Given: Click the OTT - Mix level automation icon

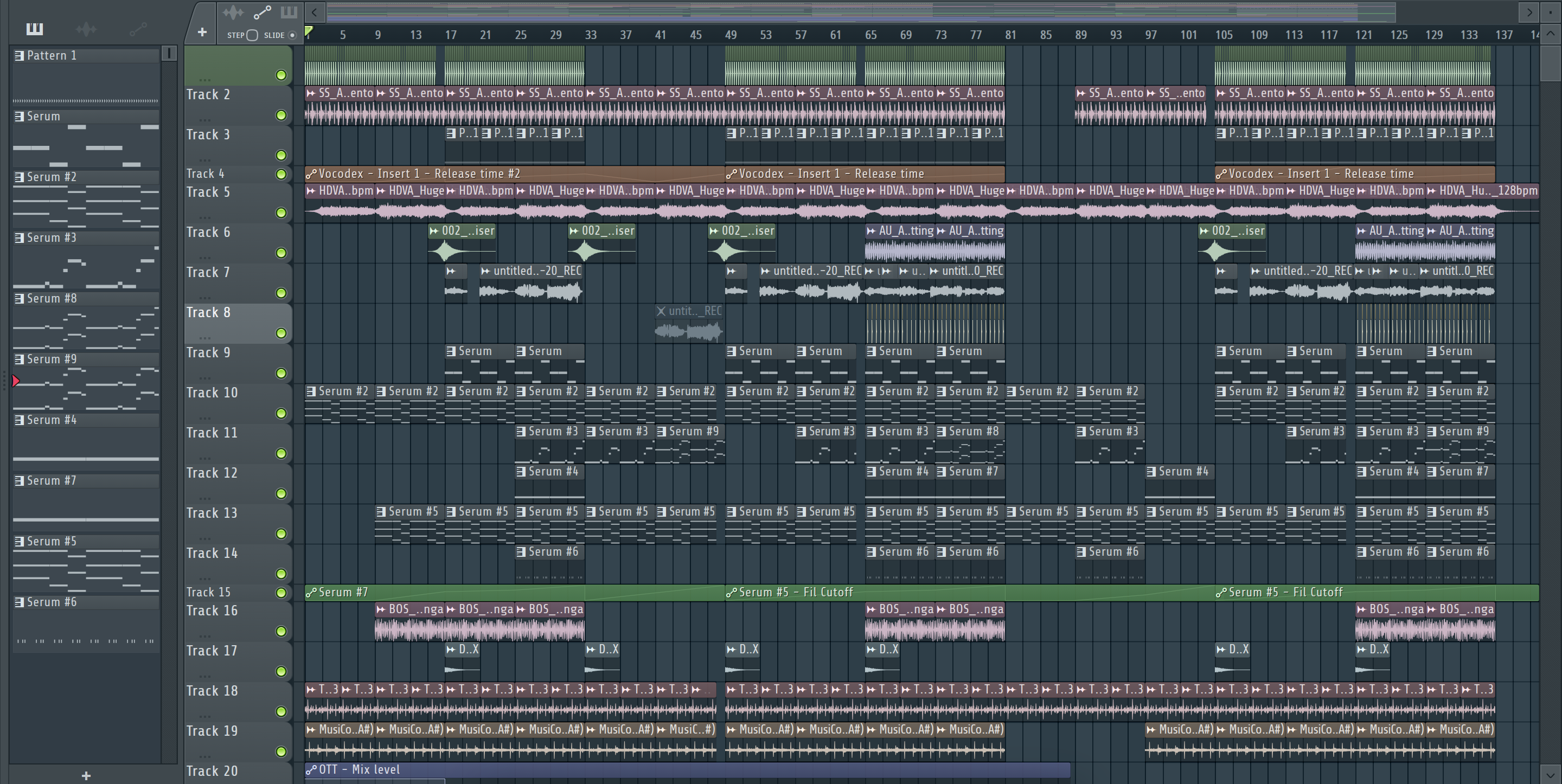Looking at the screenshot, I should 312,770.
